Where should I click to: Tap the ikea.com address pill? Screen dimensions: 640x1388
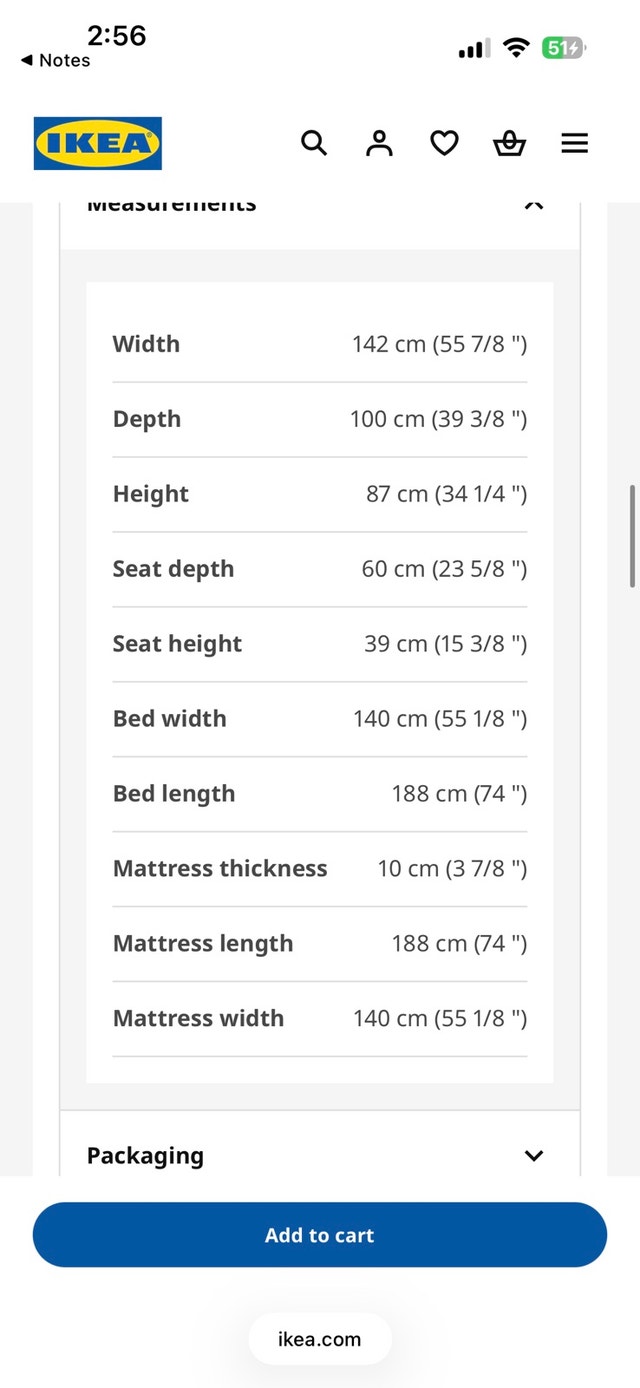point(320,1339)
